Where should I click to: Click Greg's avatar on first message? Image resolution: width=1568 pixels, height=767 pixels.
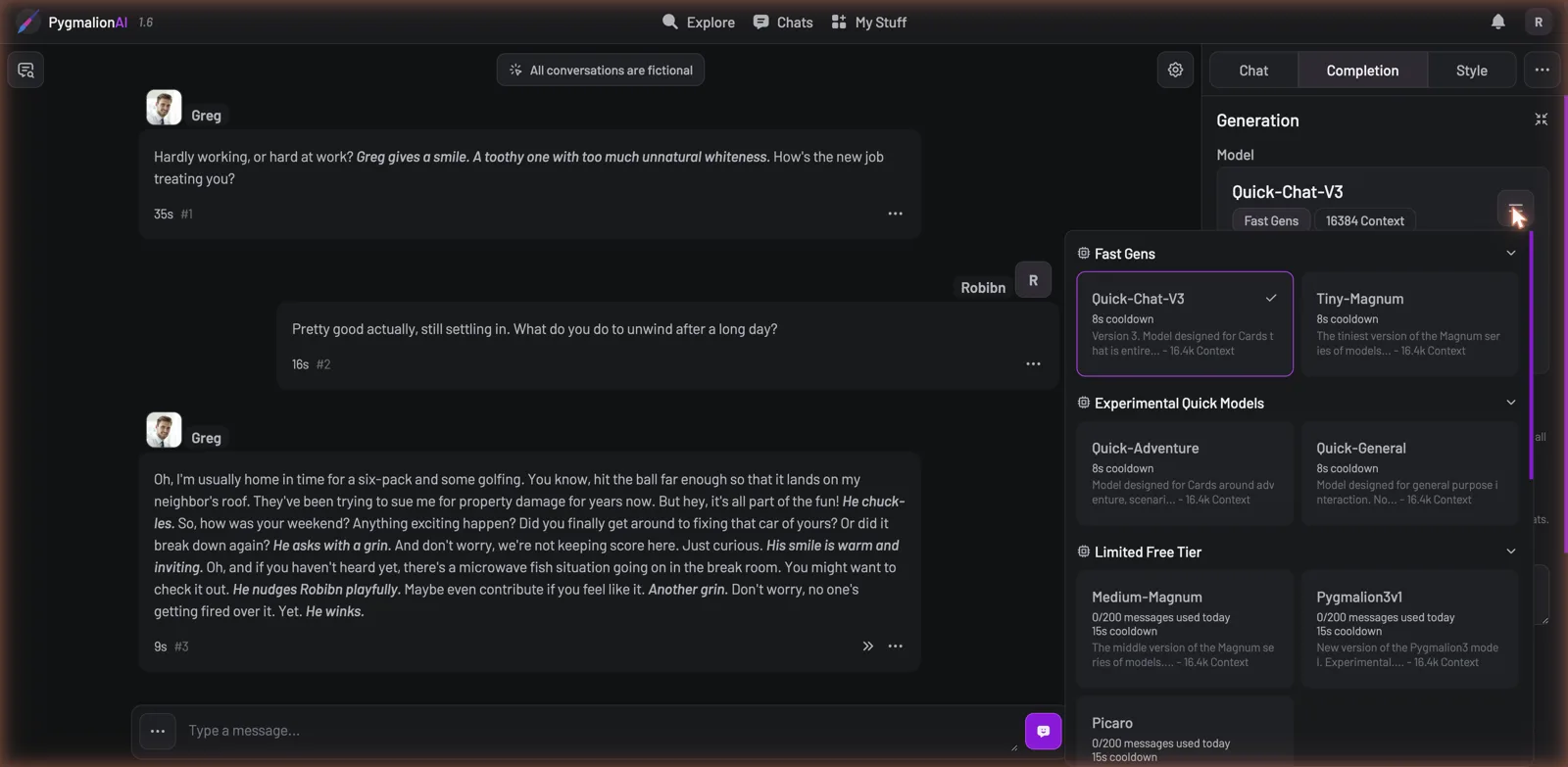[x=164, y=108]
